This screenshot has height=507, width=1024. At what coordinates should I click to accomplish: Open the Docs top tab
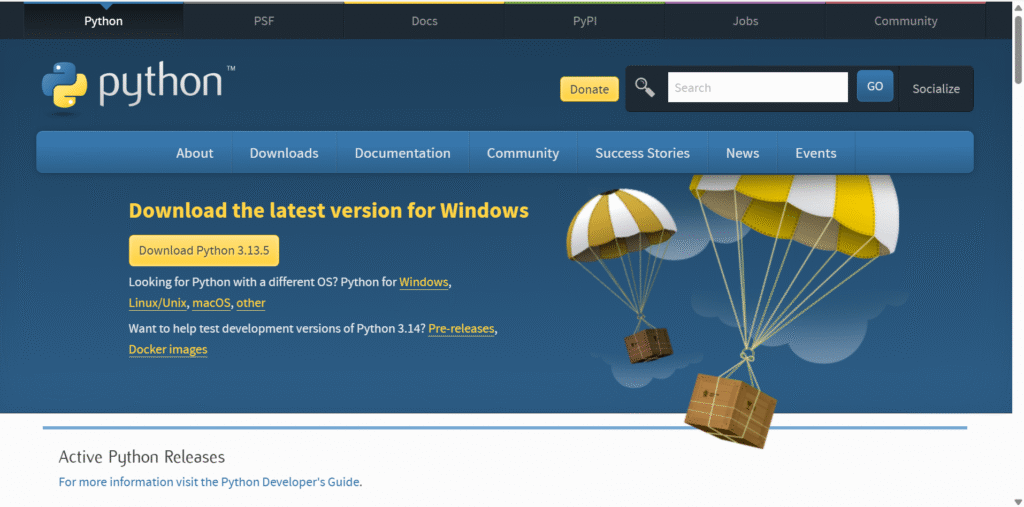[424, 21]
